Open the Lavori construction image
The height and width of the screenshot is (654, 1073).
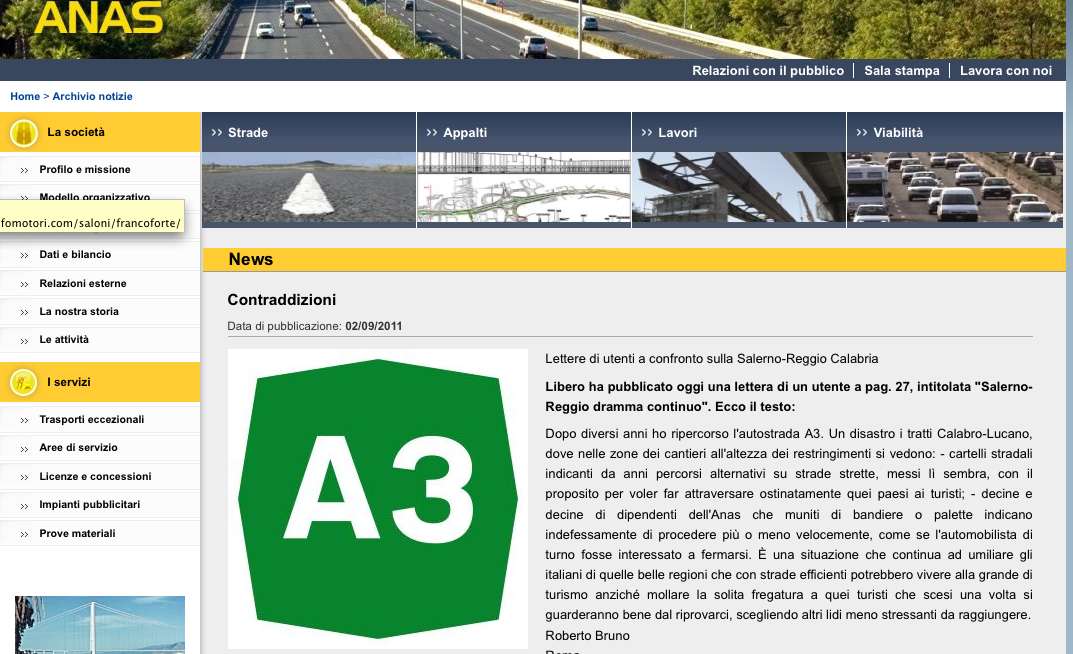tap(738, 187)
